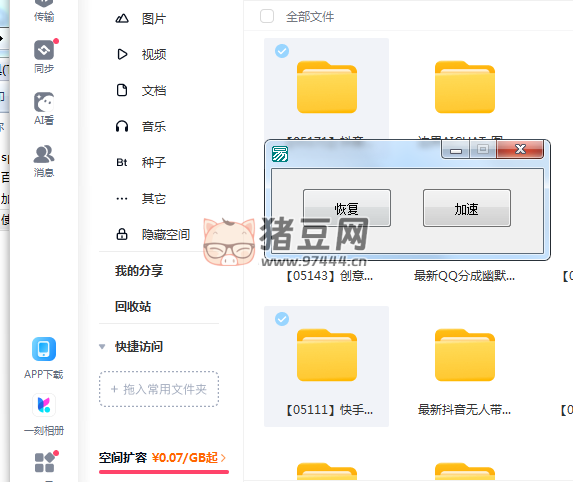Click the 全部文件 label

tap(310, 16)
